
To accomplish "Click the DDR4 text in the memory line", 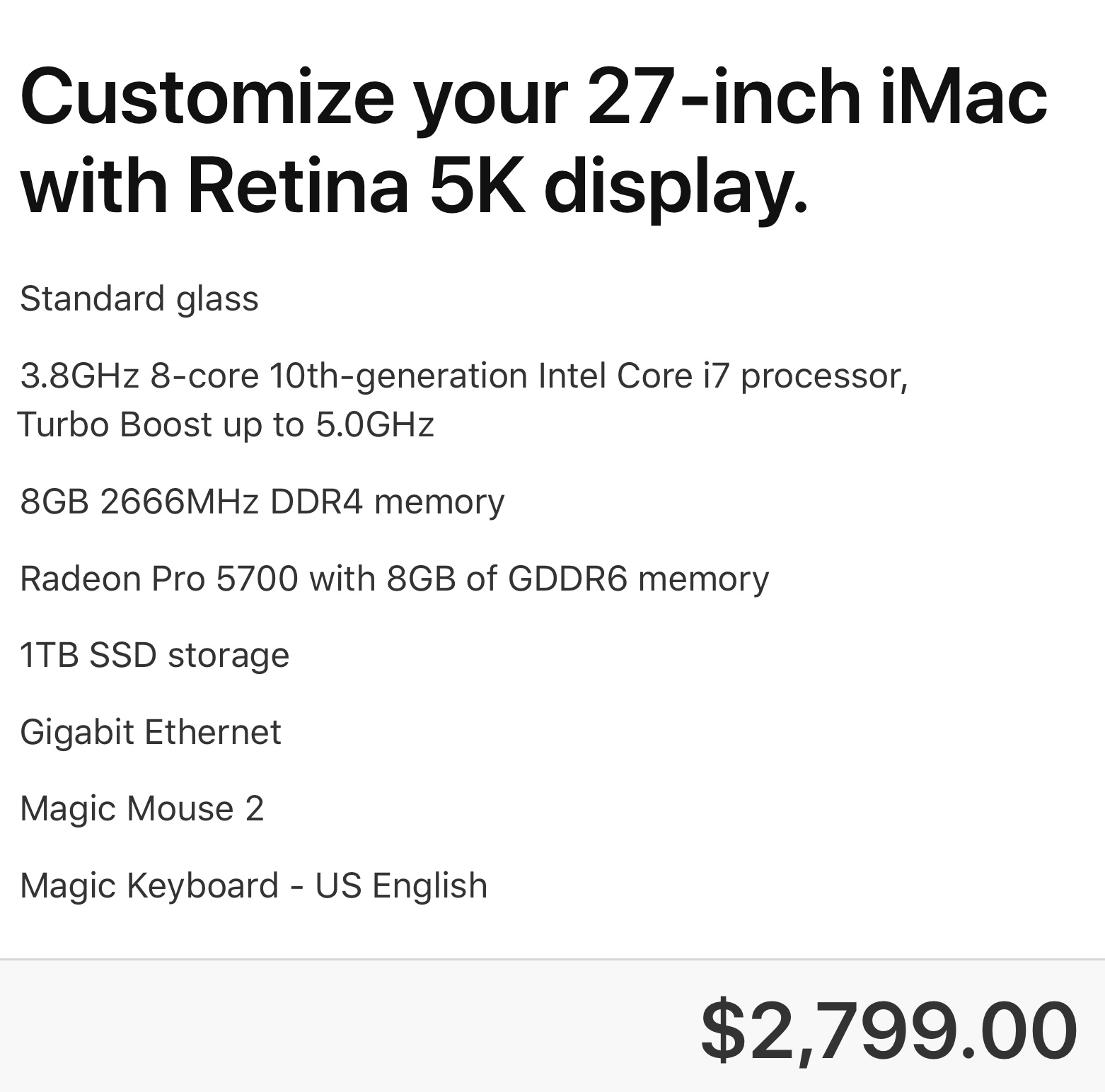I will (316, 501).
